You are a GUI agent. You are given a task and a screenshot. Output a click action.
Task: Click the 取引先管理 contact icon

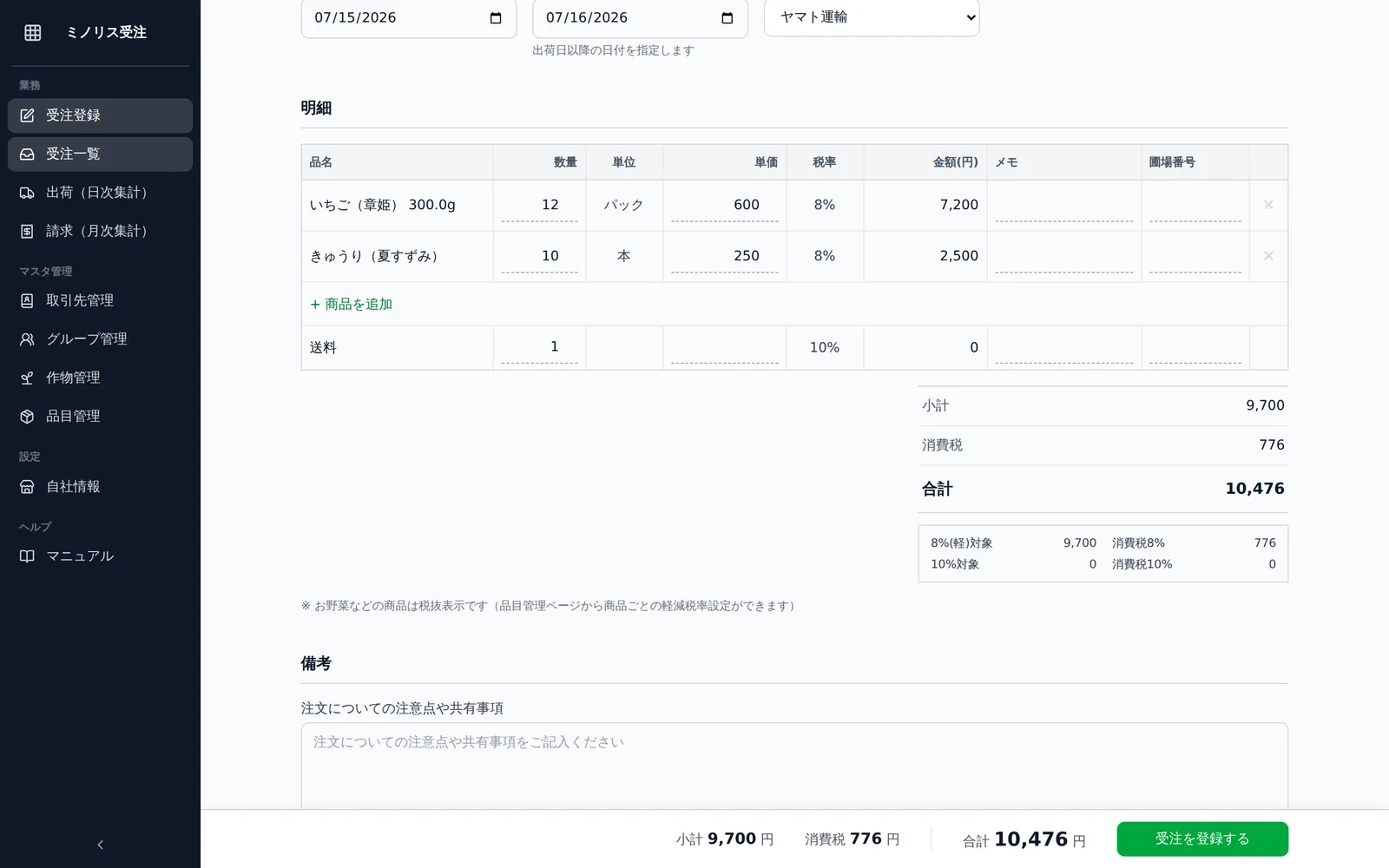(27, 300)
